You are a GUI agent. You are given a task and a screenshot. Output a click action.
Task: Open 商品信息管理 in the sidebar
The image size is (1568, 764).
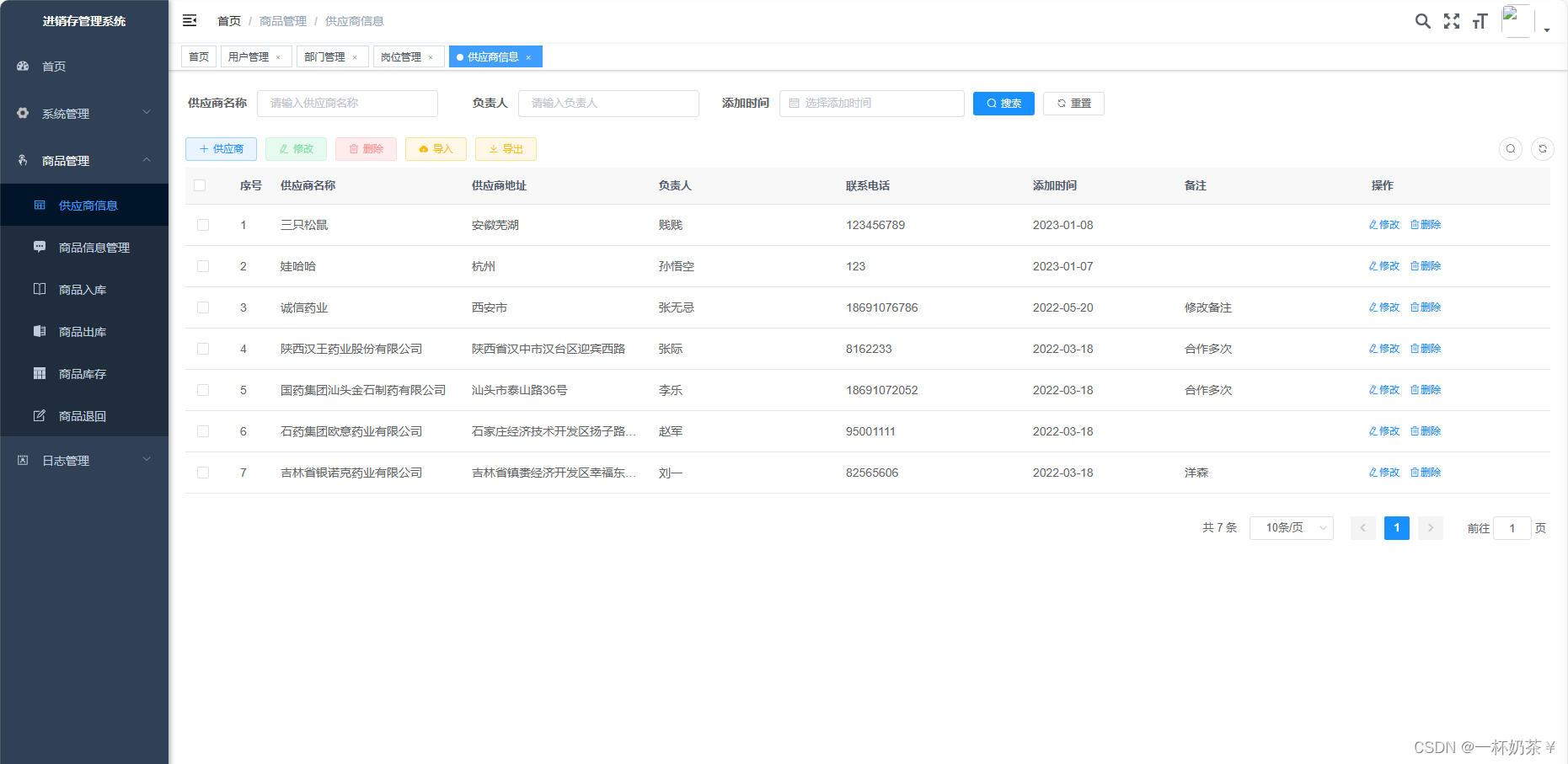(x=84, y=247)
